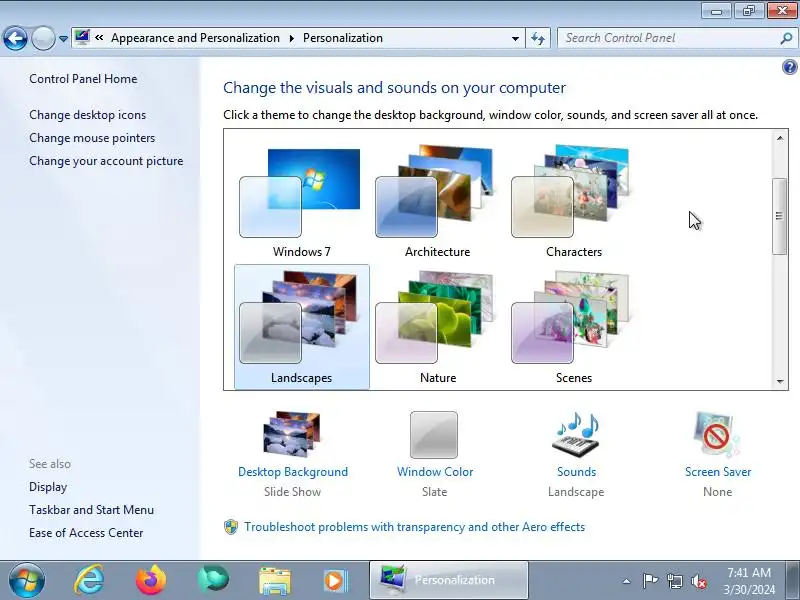Screen dimensions: 800x600
Task: Open Troubleshoot problems with transparency link
Action: (414, 527)
